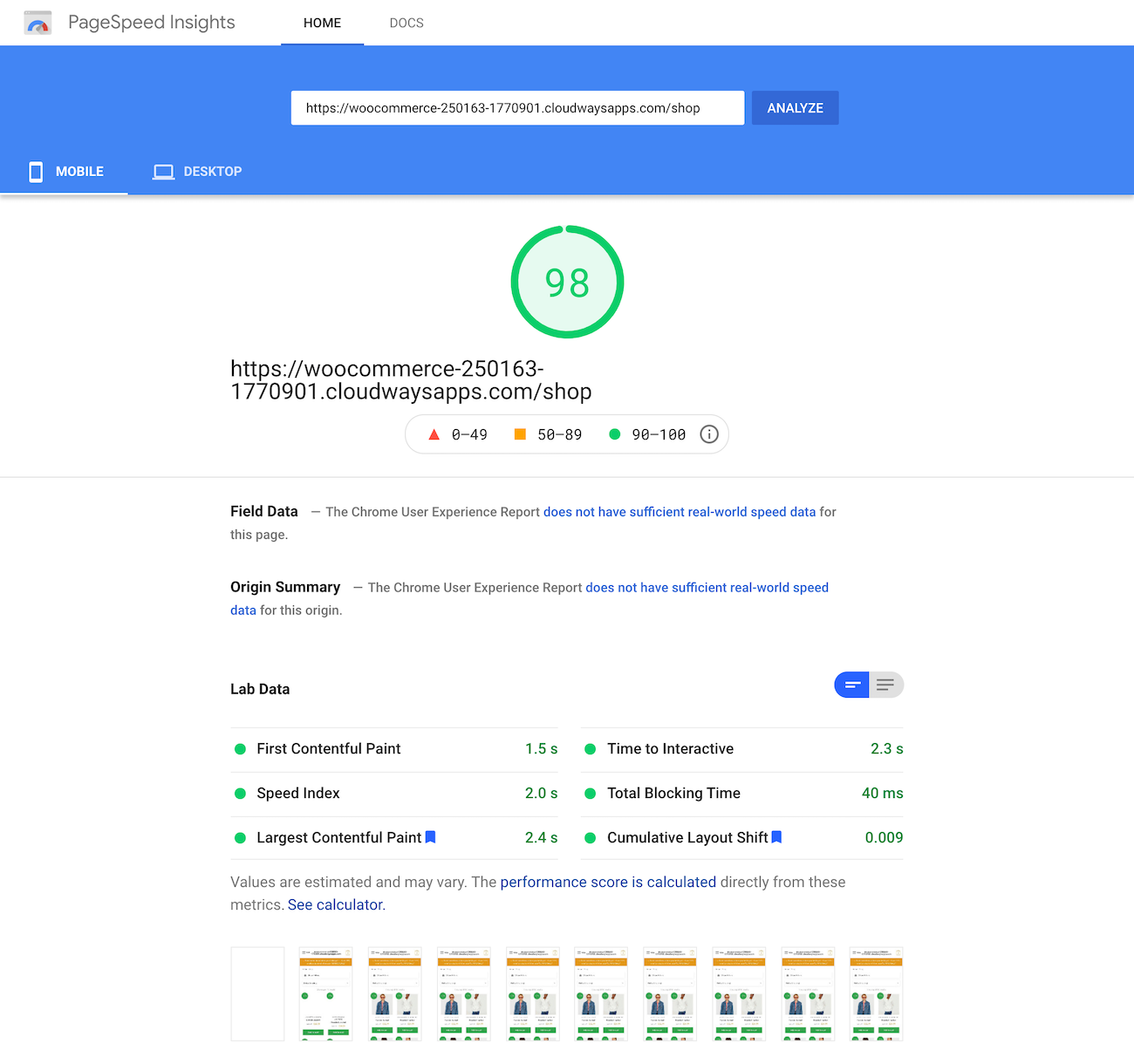Switch to the MOBILE tab
1134x1064 pixels.
tap(65, 172)
